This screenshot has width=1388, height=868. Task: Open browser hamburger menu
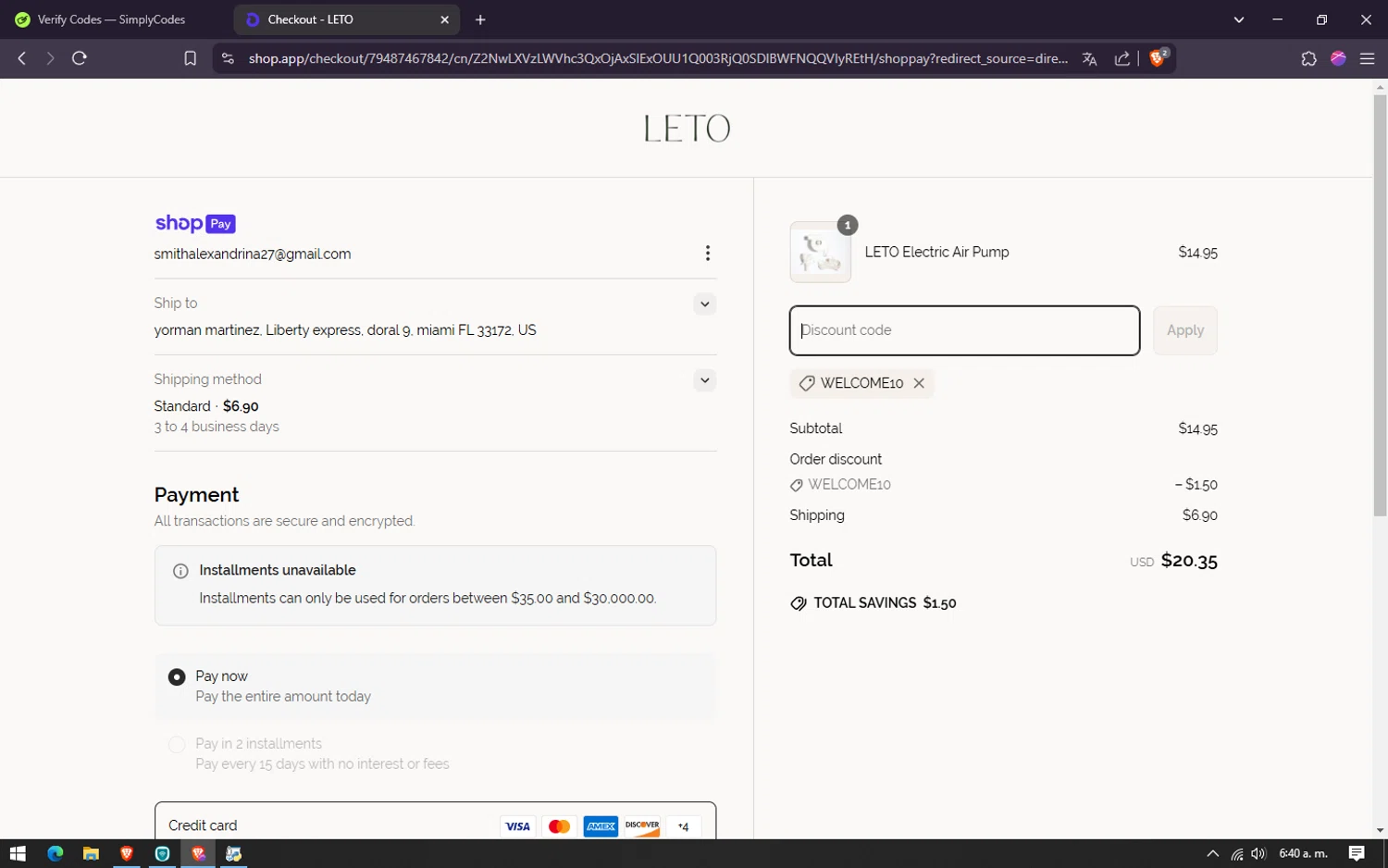tap(1367, 58)
